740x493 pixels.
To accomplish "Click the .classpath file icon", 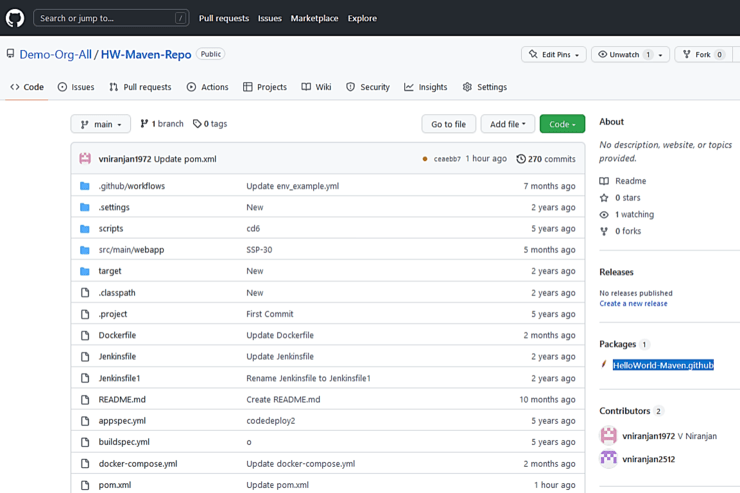I will coord(85,293).
